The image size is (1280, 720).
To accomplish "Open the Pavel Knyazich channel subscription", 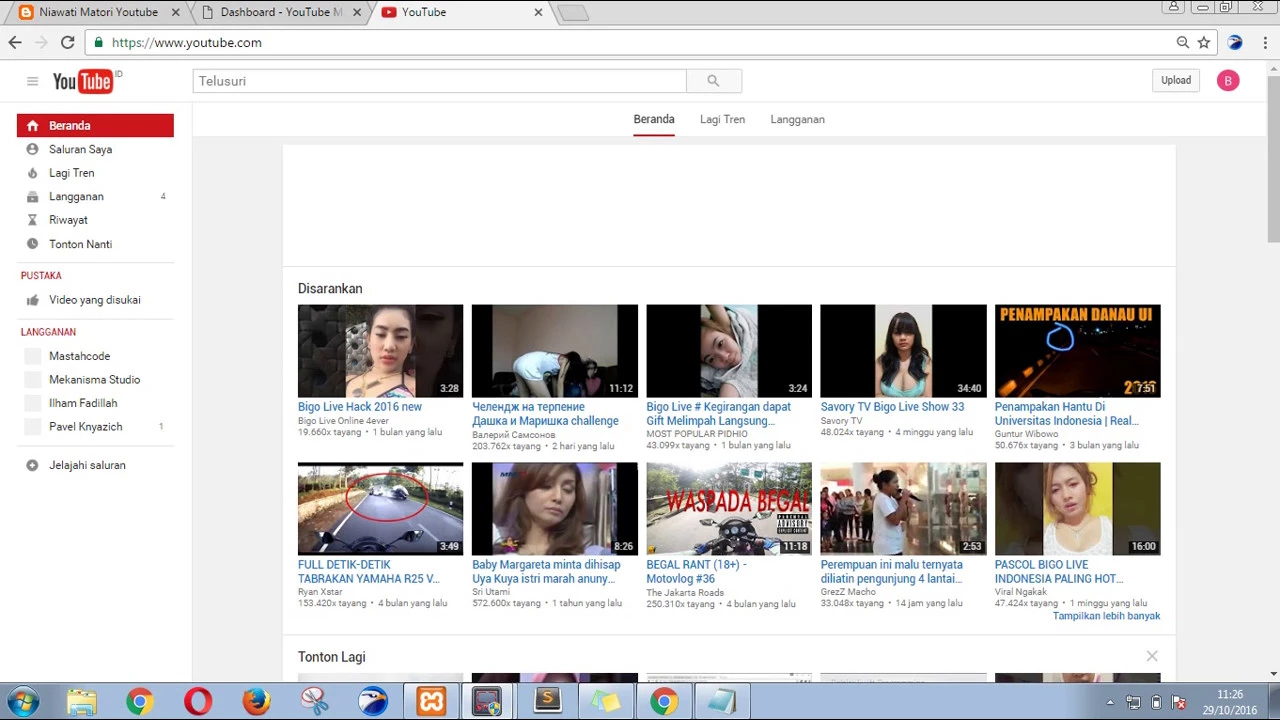I will (x=85, y=427).
